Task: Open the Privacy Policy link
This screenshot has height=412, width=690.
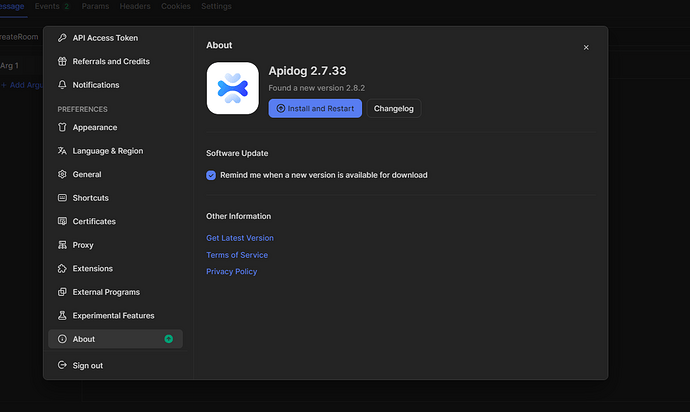Action: [x=232, y=272]
